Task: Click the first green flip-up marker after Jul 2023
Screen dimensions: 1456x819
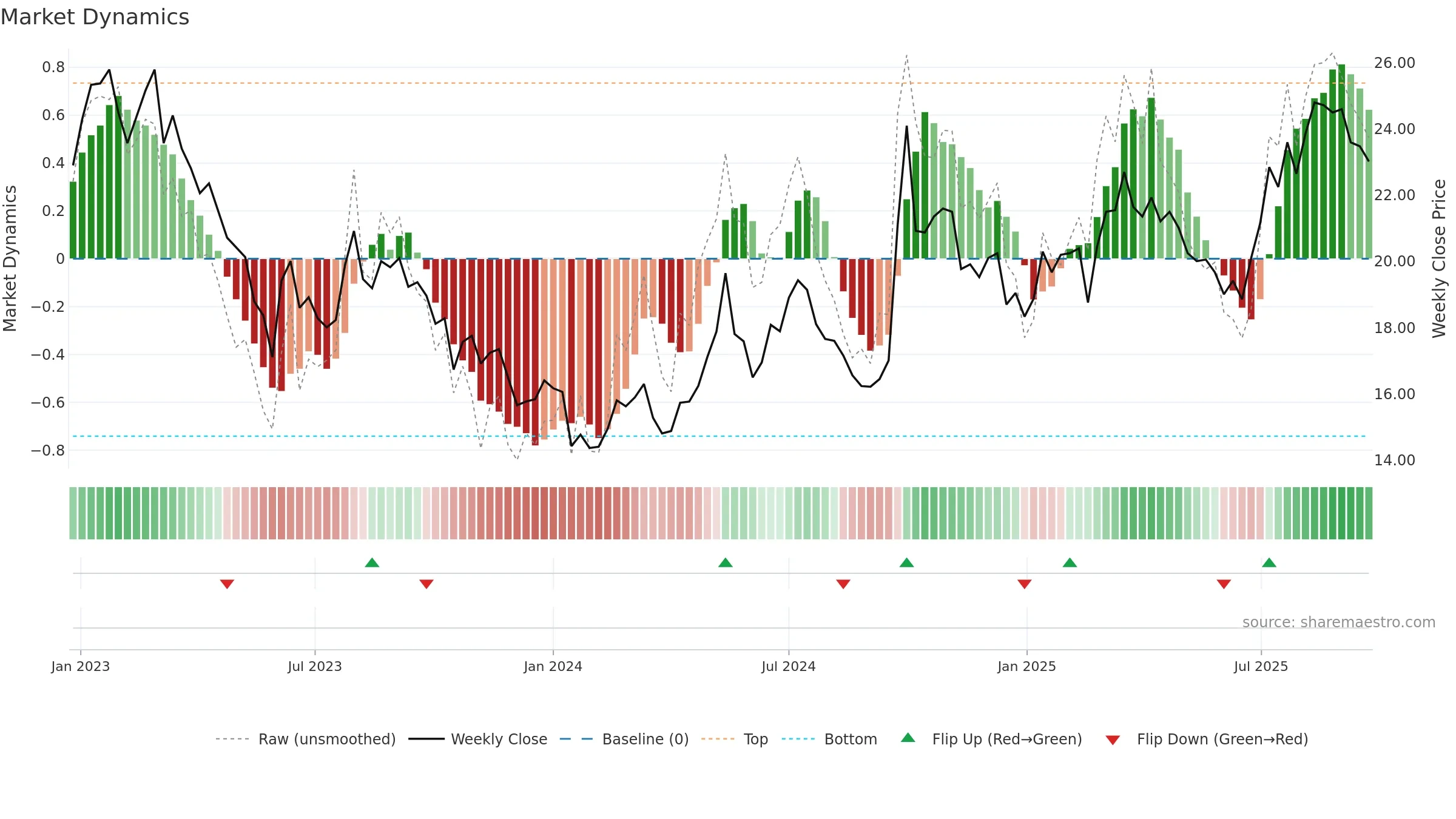Action: click(372, 562)
